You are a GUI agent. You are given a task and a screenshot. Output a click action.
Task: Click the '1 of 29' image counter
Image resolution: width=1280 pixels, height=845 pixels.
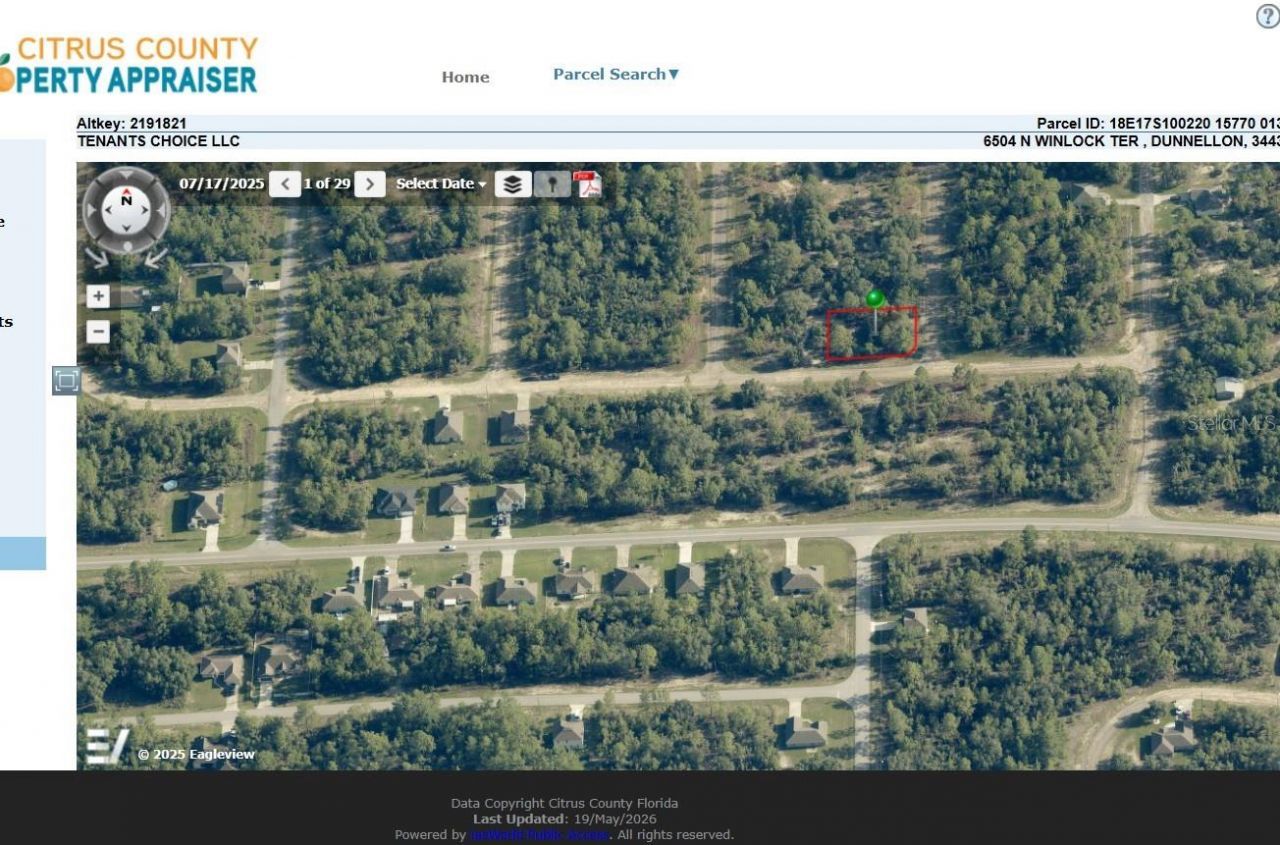pos(327,184)
